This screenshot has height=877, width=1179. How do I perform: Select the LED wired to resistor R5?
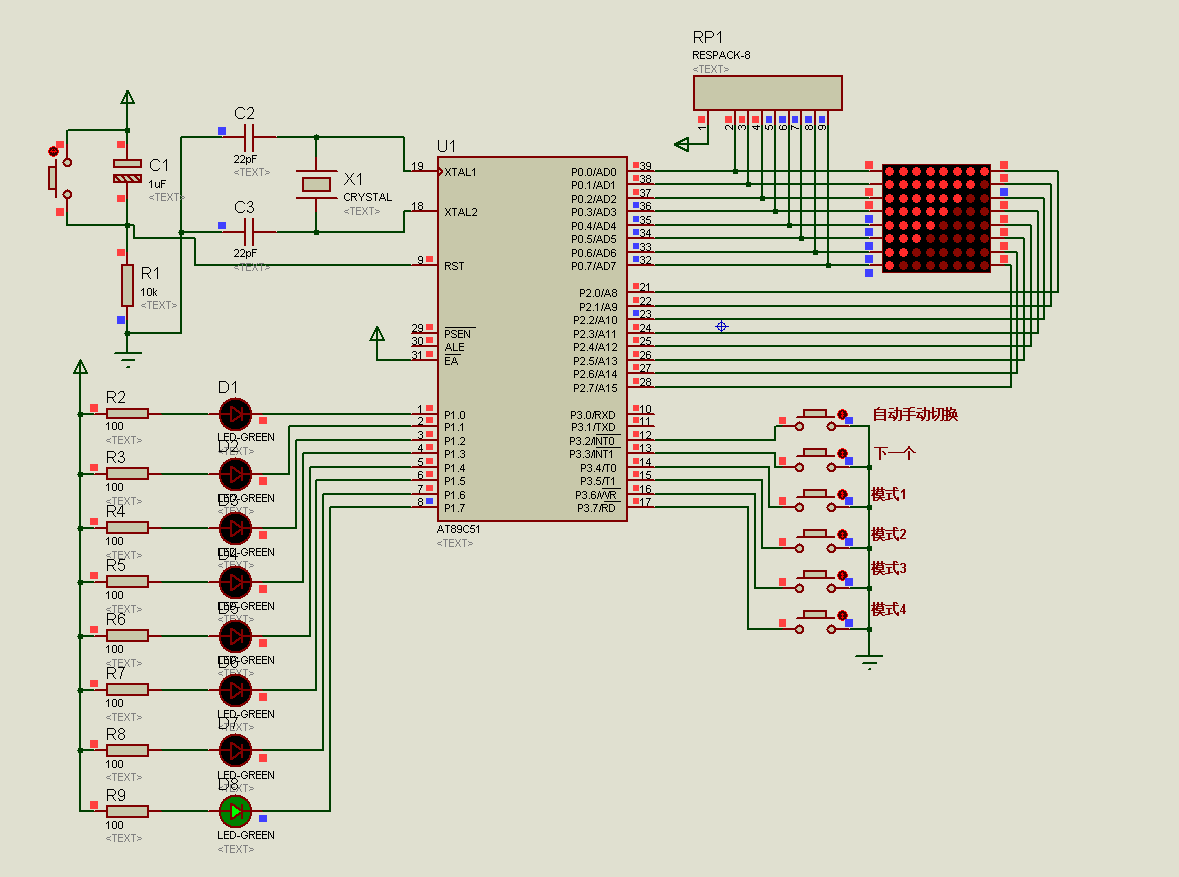235,582
